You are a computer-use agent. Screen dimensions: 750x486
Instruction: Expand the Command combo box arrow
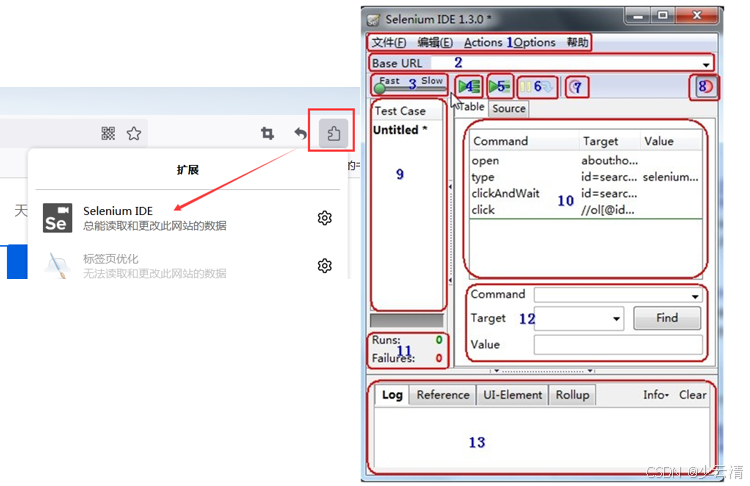(x=695, y=297)
